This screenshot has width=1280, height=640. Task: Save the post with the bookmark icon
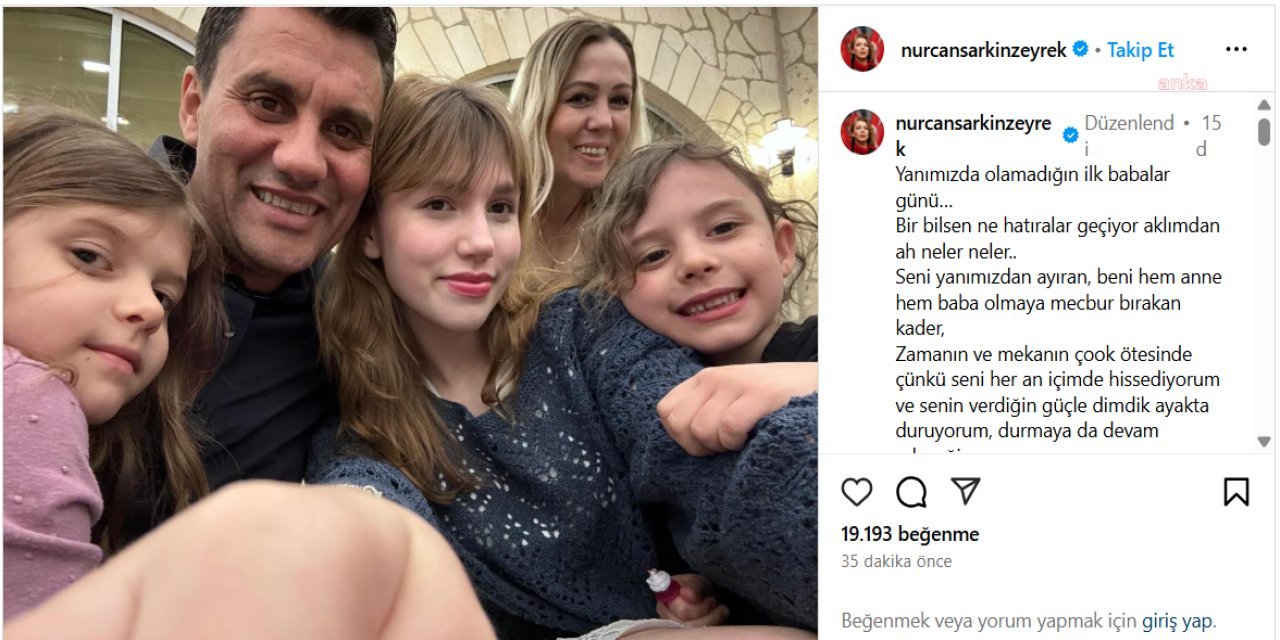tap(1236, 492)
